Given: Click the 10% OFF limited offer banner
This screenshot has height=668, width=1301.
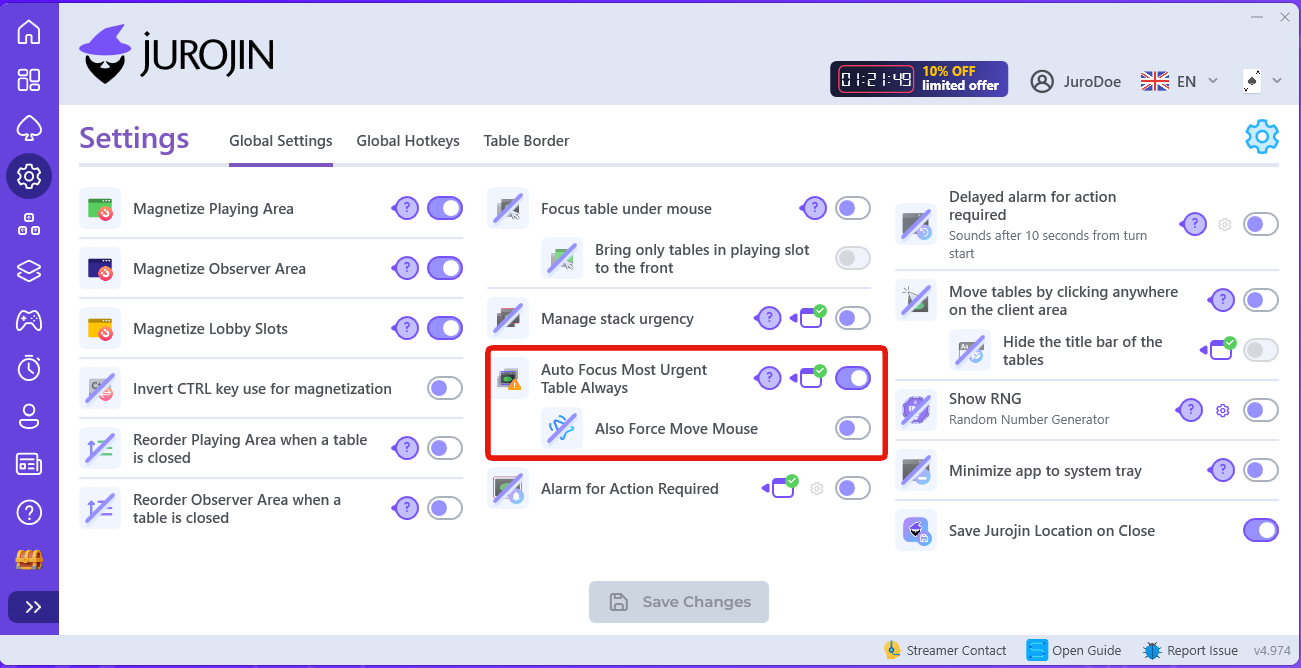Looking at the screenshot, I should pos(919,79).
